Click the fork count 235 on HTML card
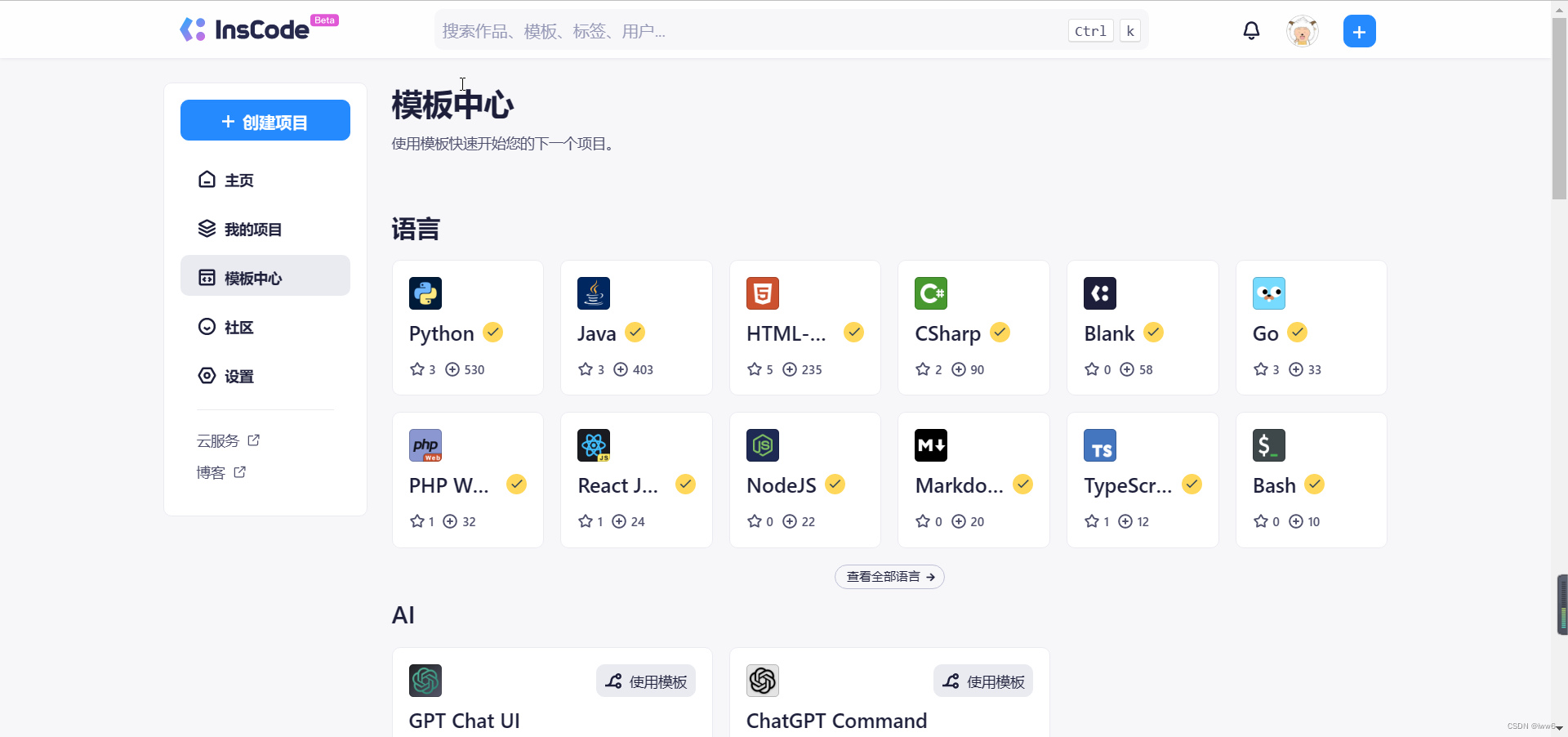The width and height of the screenshot is (1568, 737). tap(812, 369)
